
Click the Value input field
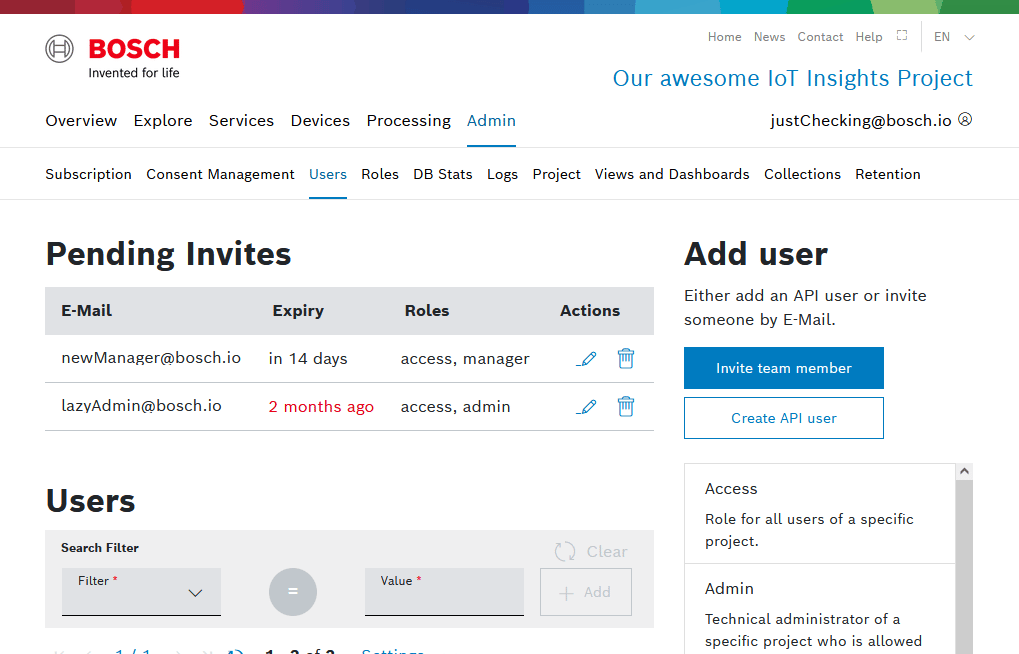(x=444, y=592)
